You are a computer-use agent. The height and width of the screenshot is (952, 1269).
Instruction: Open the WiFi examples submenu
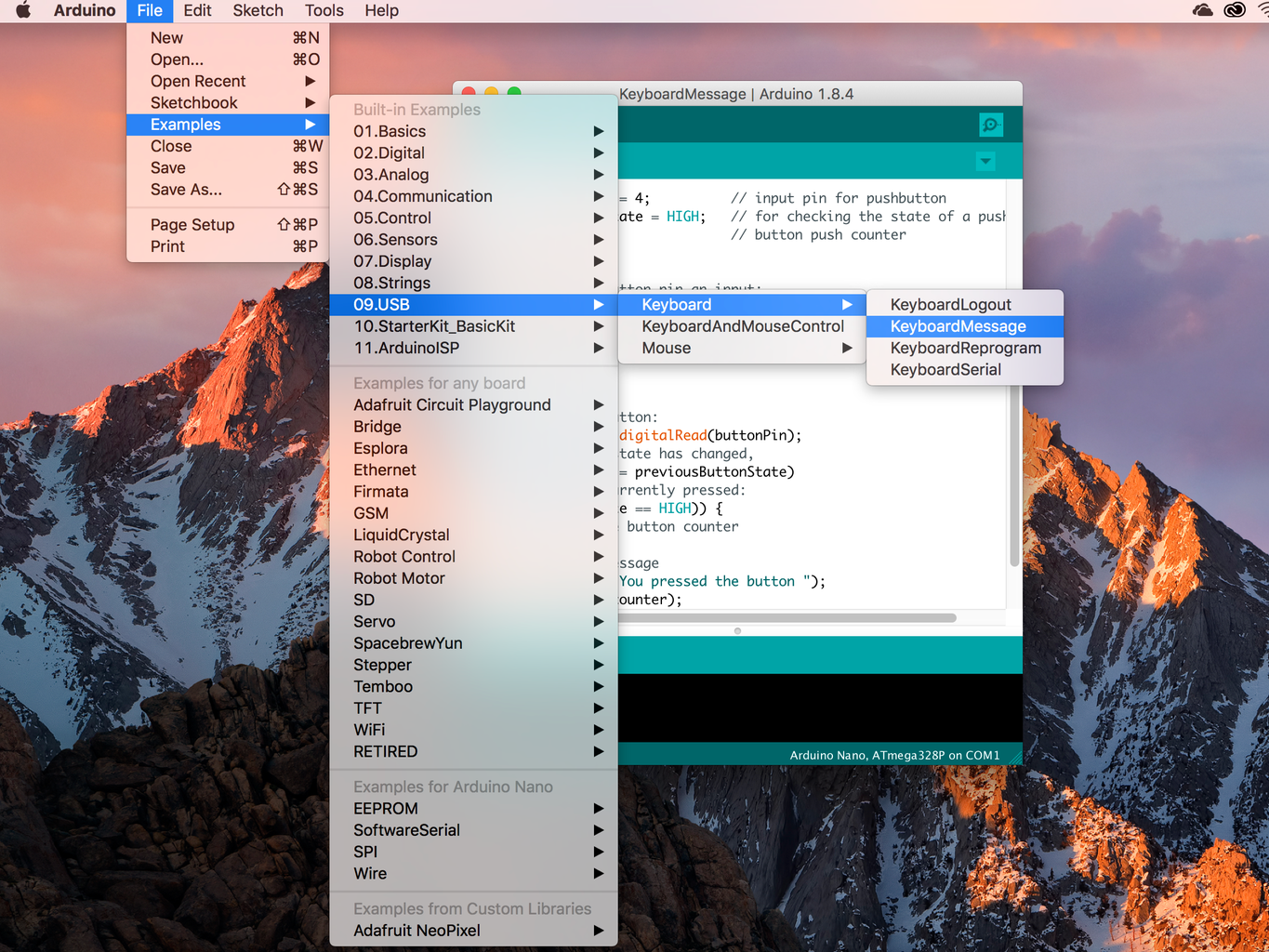(473, 731)
